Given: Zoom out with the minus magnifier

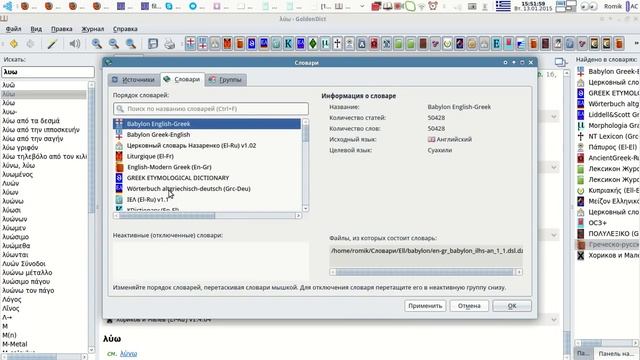Looking at the screenshot, I should tap(114, 44).
